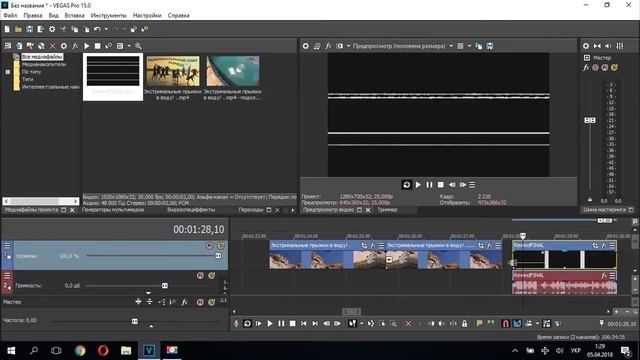Open Vegas Pro in Windows taskbar
The width and height of the screenshot is (640, 360).
tap(149, 350)
